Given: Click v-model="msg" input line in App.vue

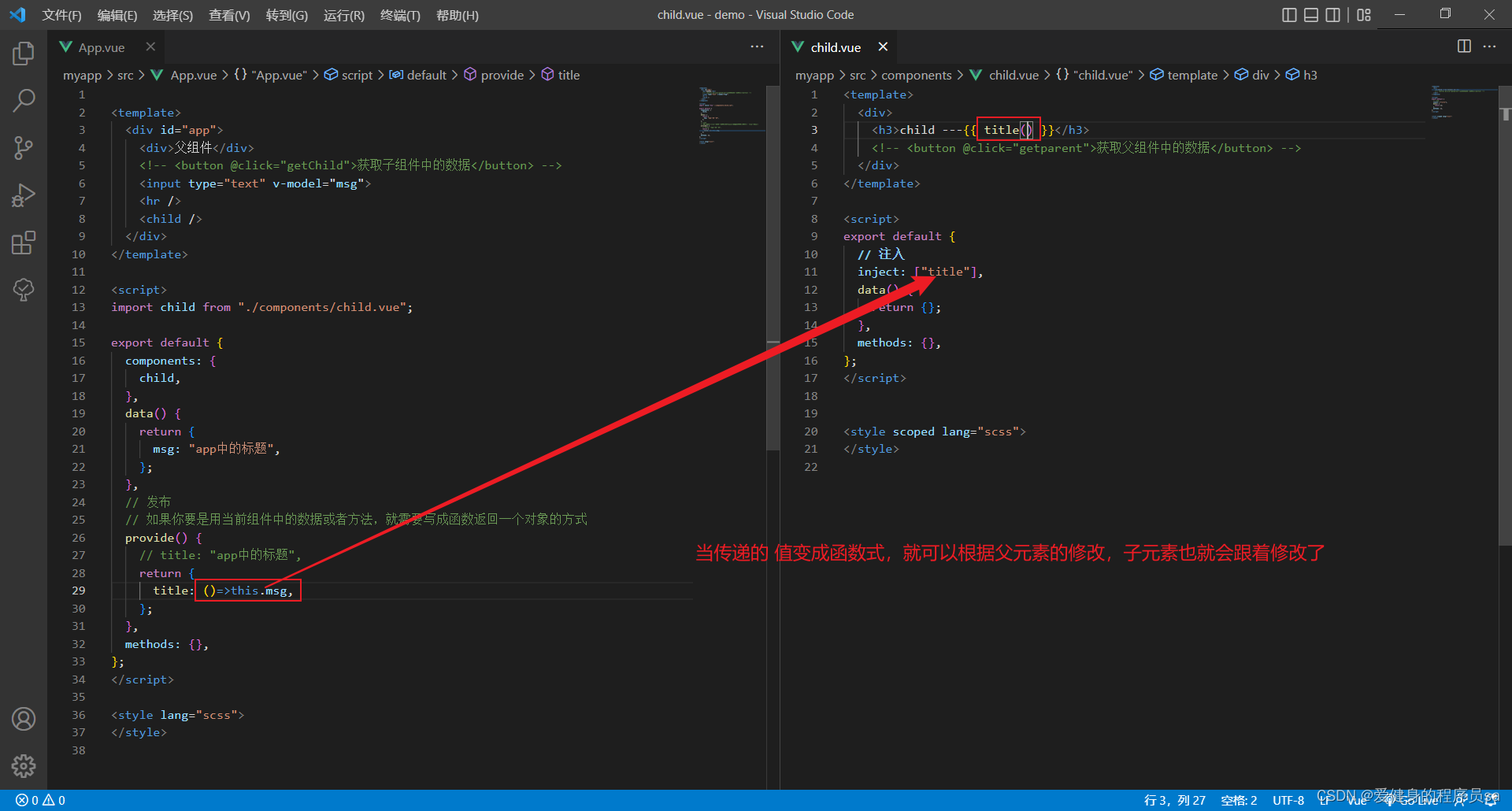Looking at the screenshot, I should 255,183.
